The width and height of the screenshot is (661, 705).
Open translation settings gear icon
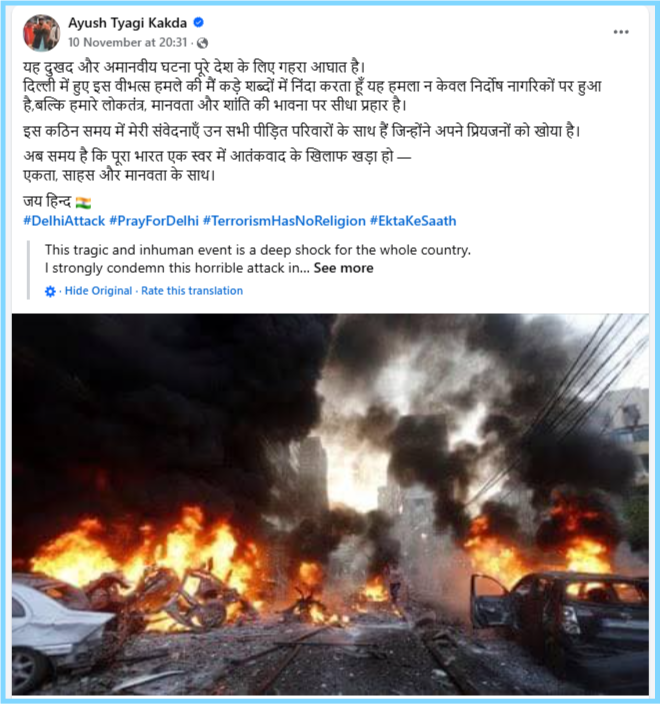[50, 291]
